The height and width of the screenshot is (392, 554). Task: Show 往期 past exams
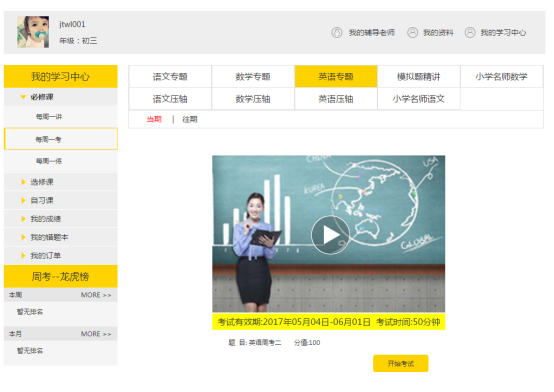[x=190, y=119]
